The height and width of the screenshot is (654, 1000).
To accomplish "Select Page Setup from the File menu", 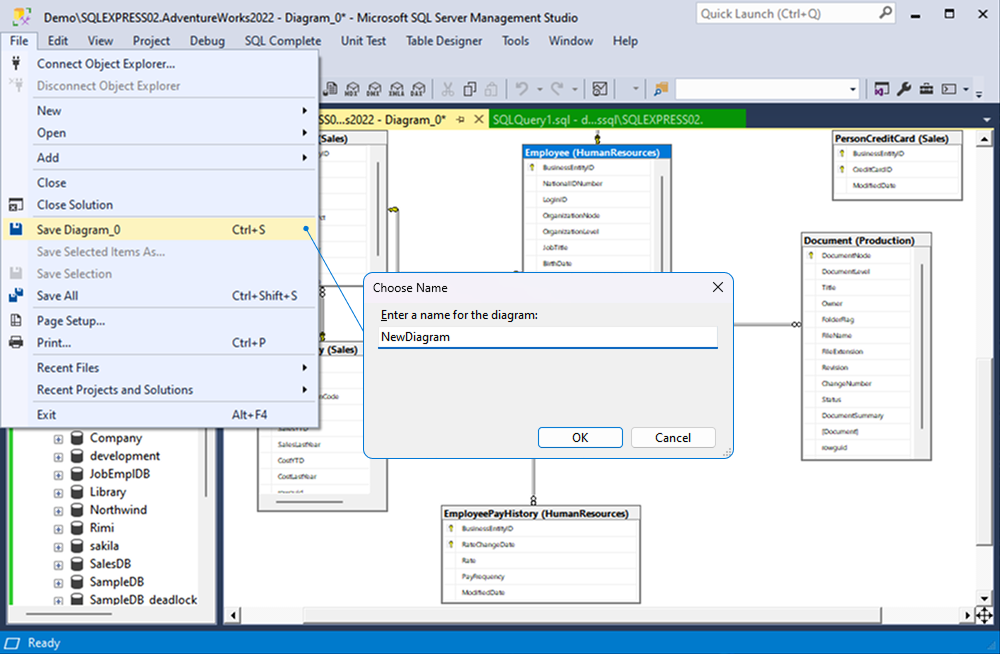I will point(70,320).
